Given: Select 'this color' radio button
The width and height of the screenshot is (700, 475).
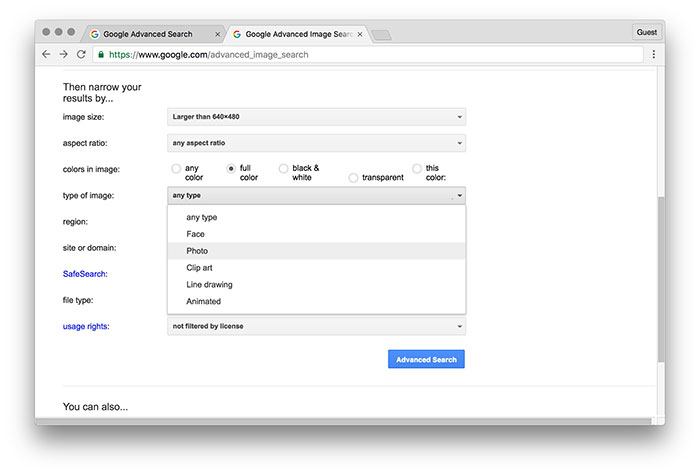Looking at the screenshot, I should pos(417,169).
